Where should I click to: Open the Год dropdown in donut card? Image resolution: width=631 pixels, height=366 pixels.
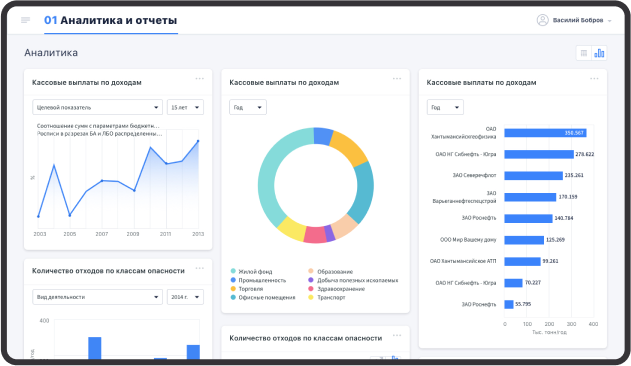point(248,108)
